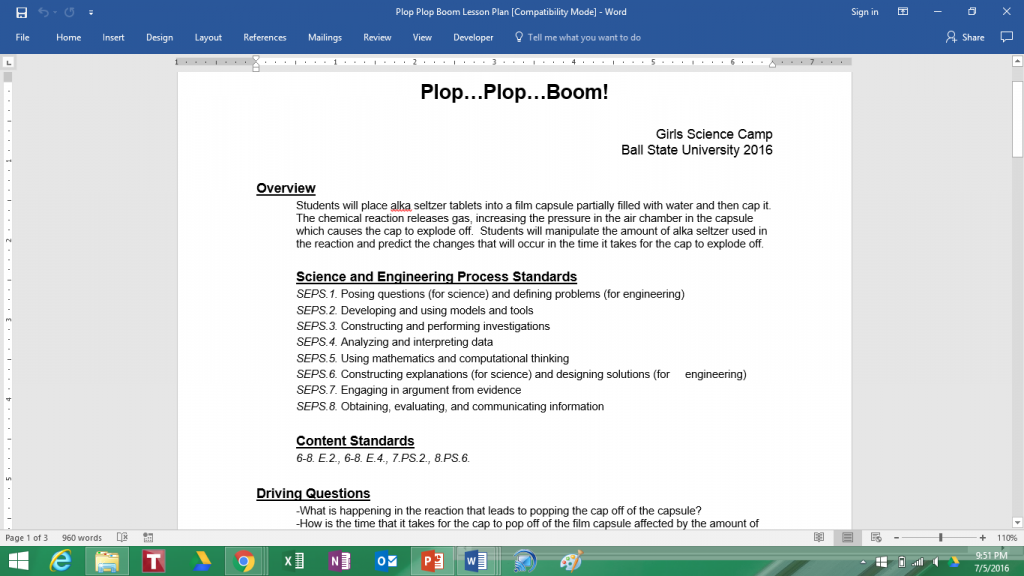Click the Undo arrow icon
Image resolution: width=1024 pixels, height=576 pixels.
pyautogui.click(x=43, y=12)
